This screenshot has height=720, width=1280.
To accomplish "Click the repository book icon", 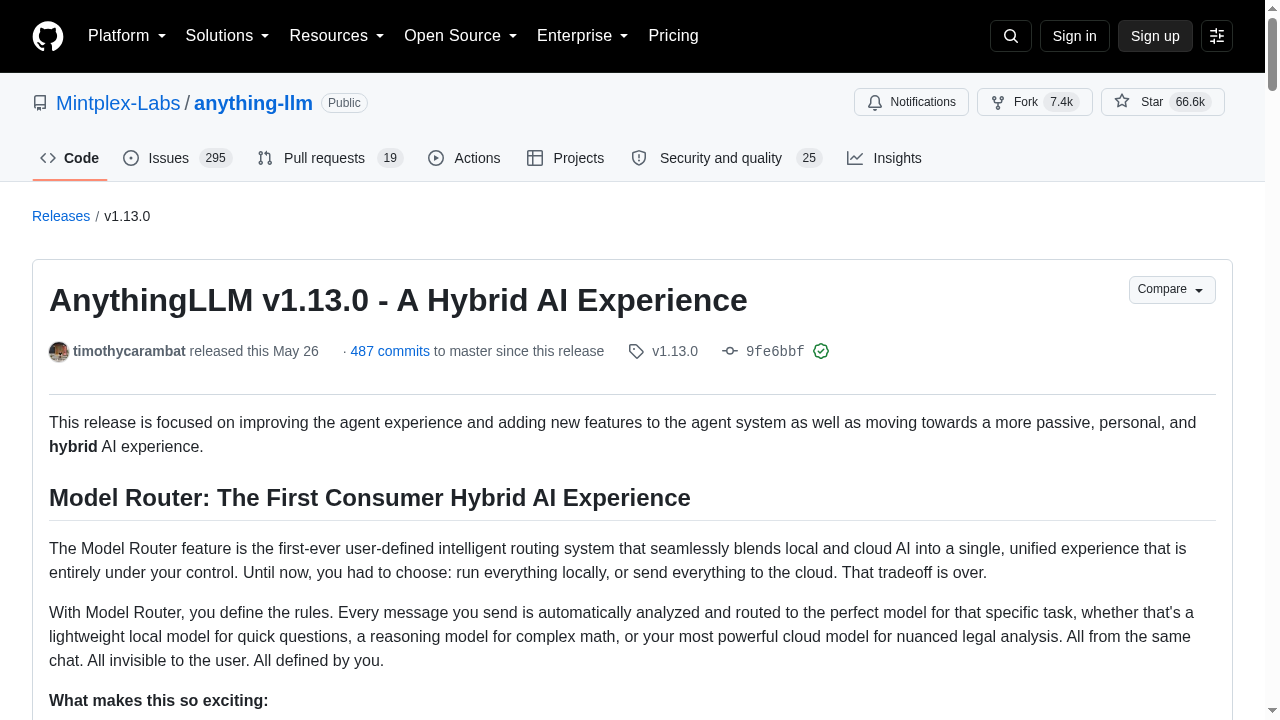I will tap(40, 103).
